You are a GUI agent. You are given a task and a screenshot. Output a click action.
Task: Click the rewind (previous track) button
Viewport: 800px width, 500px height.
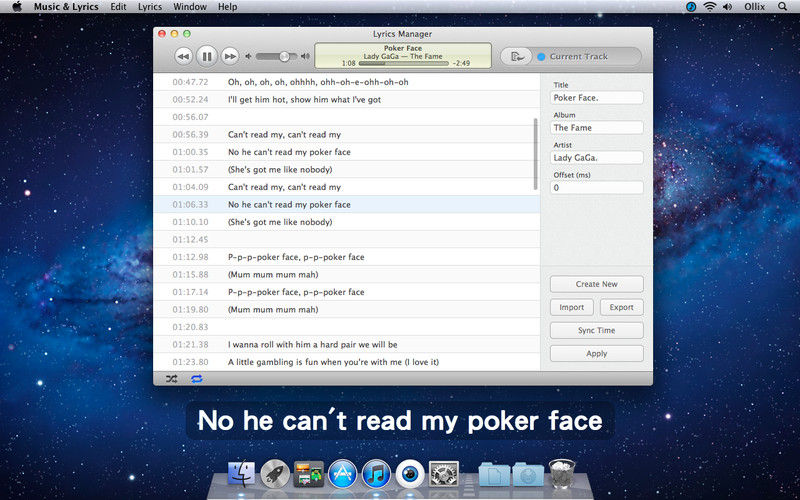(x=183, y=56)
